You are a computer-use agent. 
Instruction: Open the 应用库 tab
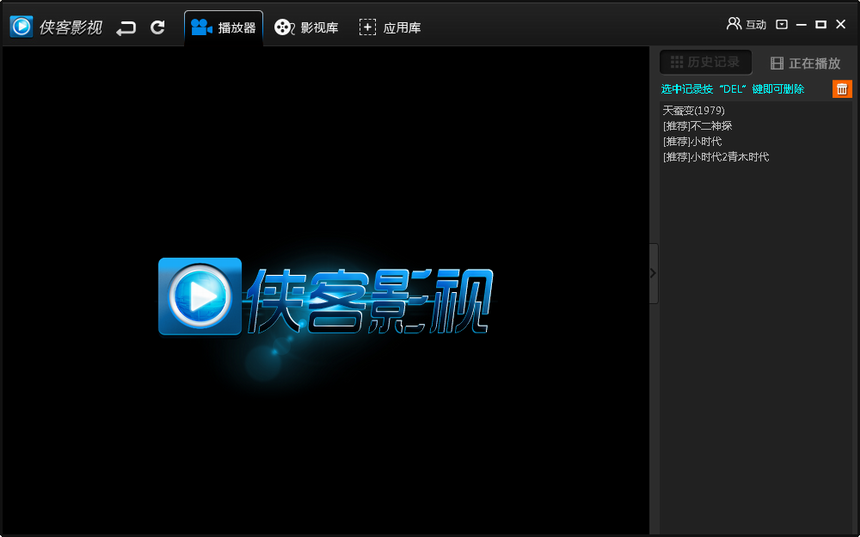[390, 27]
